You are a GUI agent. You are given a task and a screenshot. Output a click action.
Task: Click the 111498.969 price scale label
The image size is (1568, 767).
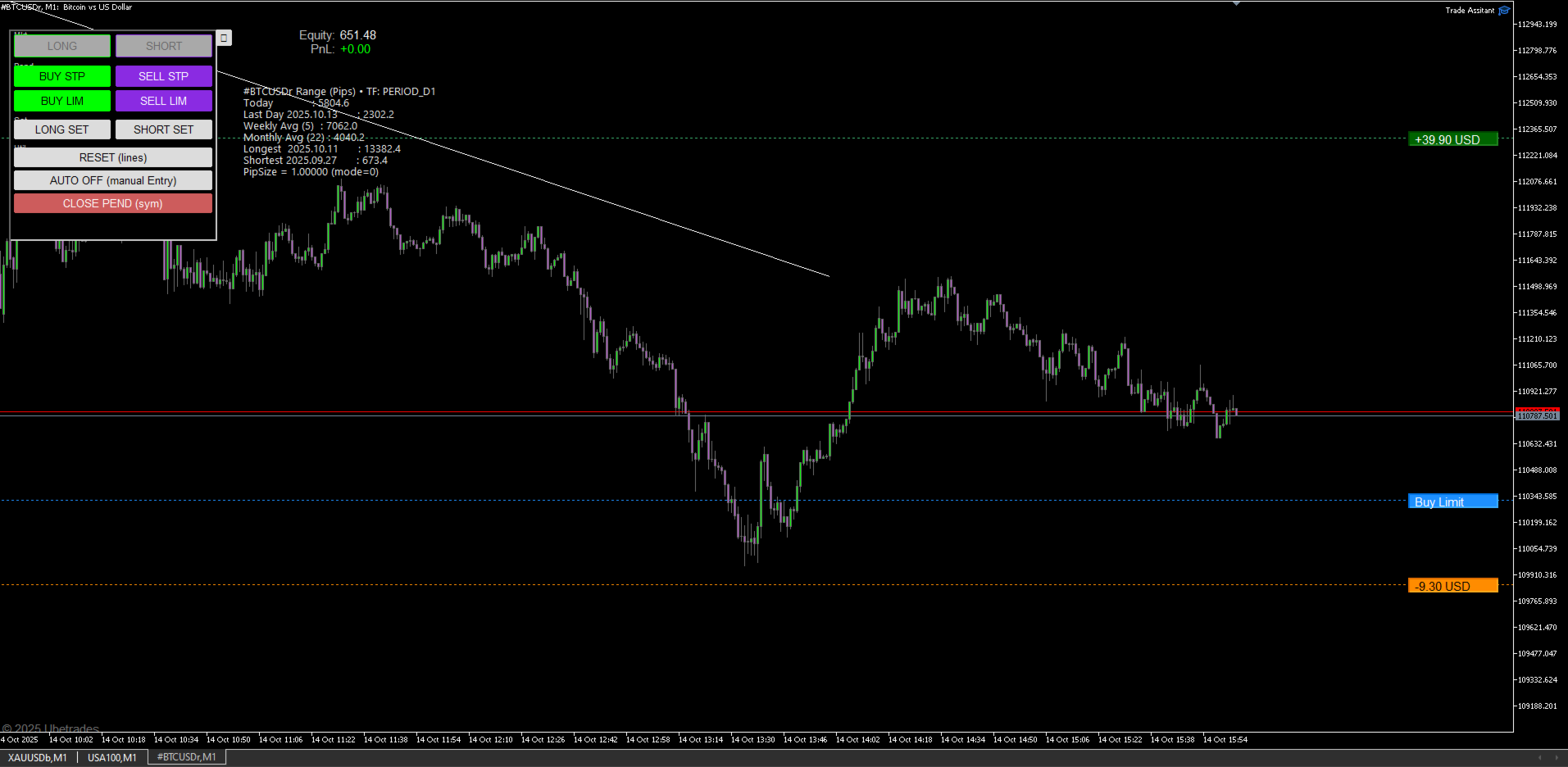[x=1537, y=287]
